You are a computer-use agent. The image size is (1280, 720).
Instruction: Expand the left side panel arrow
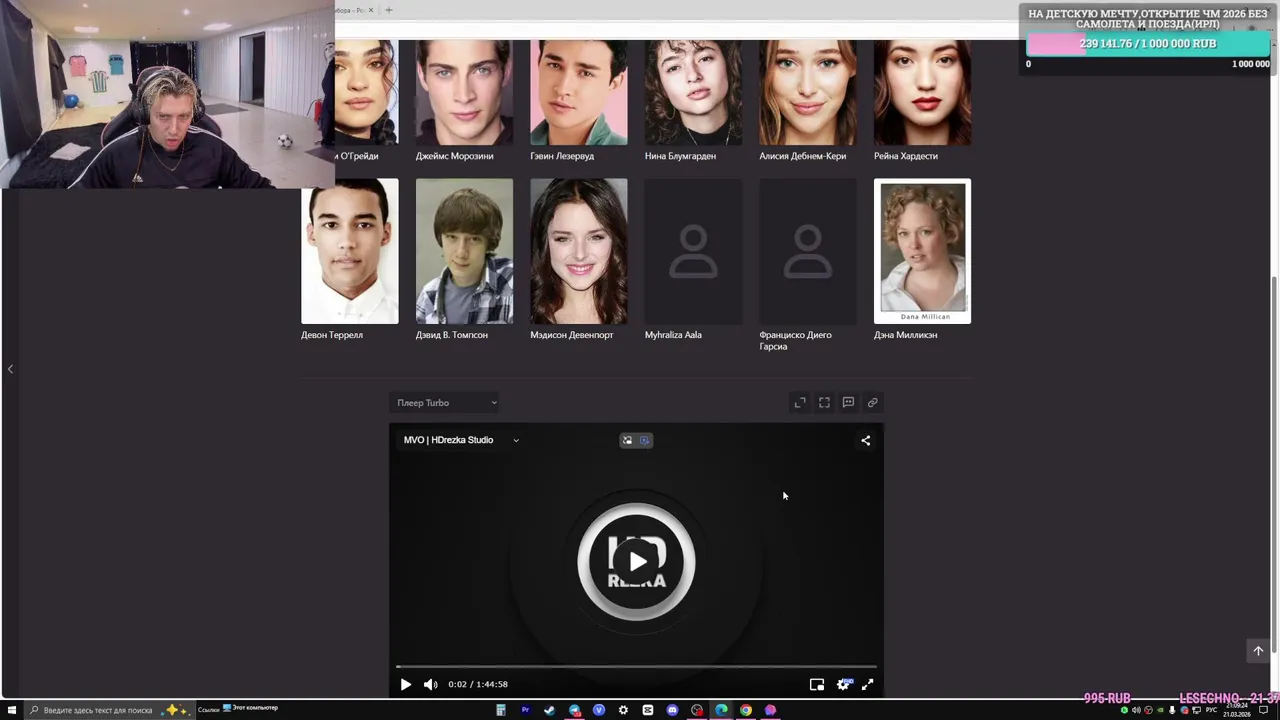pos(10,369)
